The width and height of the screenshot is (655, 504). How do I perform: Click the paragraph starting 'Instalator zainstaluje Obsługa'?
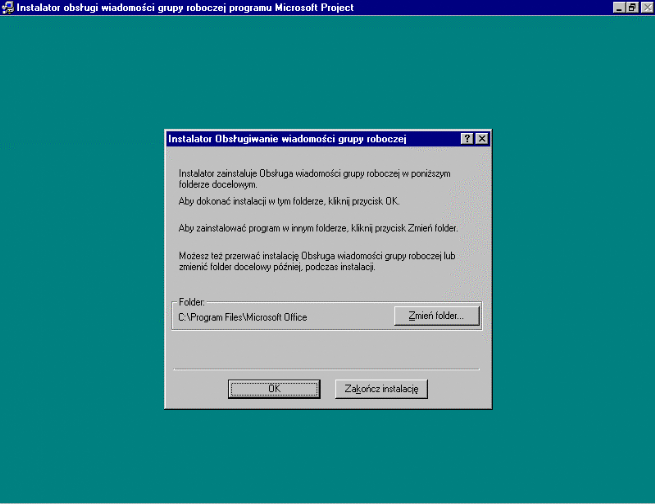coord(305,178)
